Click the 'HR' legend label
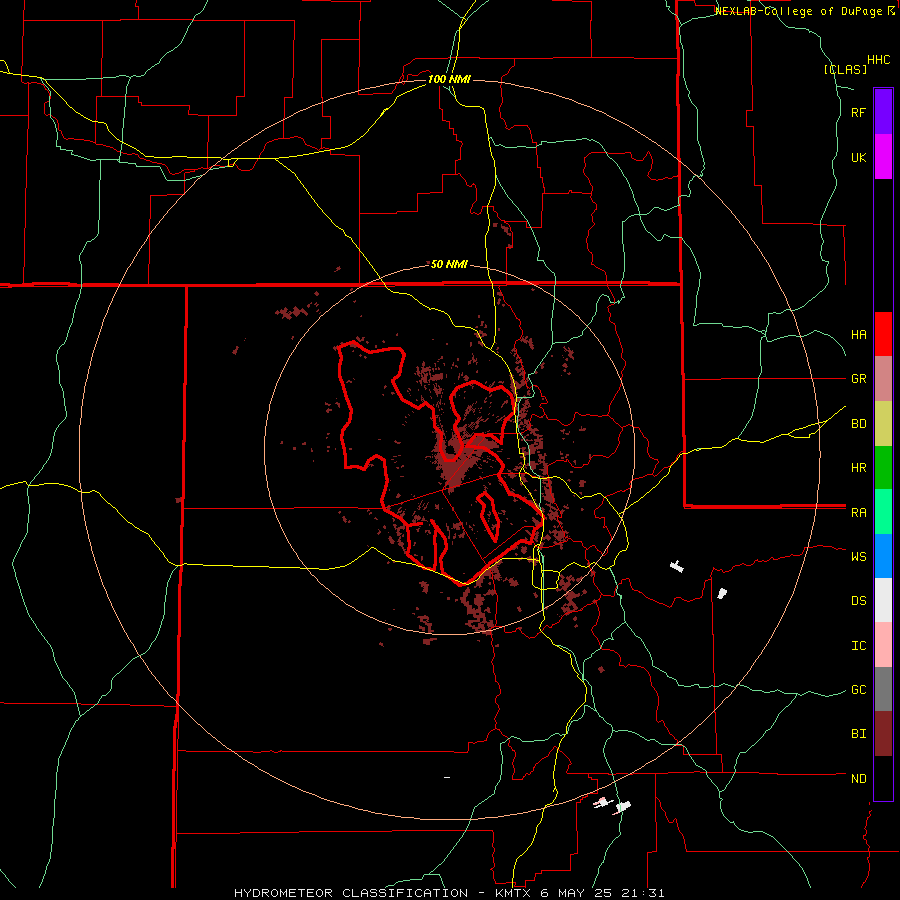Image resolution: width=900 pixels, height=900 pixels. (x=859, y=468)
